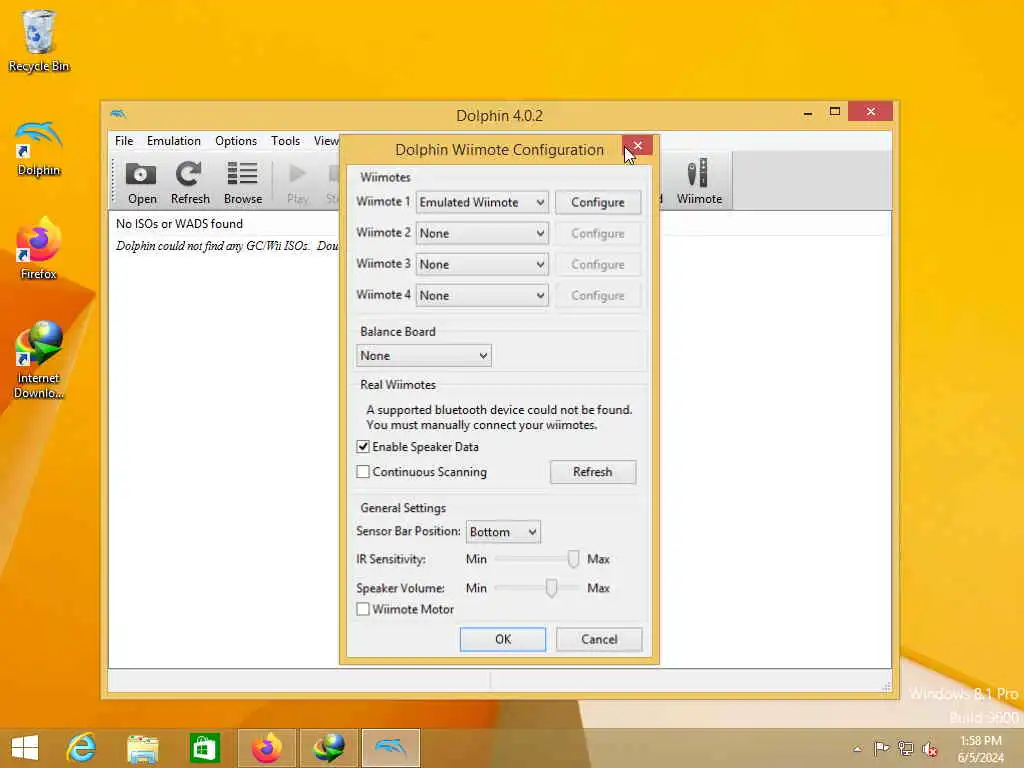Open the Recycle Bin desktop icon
1024x768 pixels.
click(x=39, y=40)
